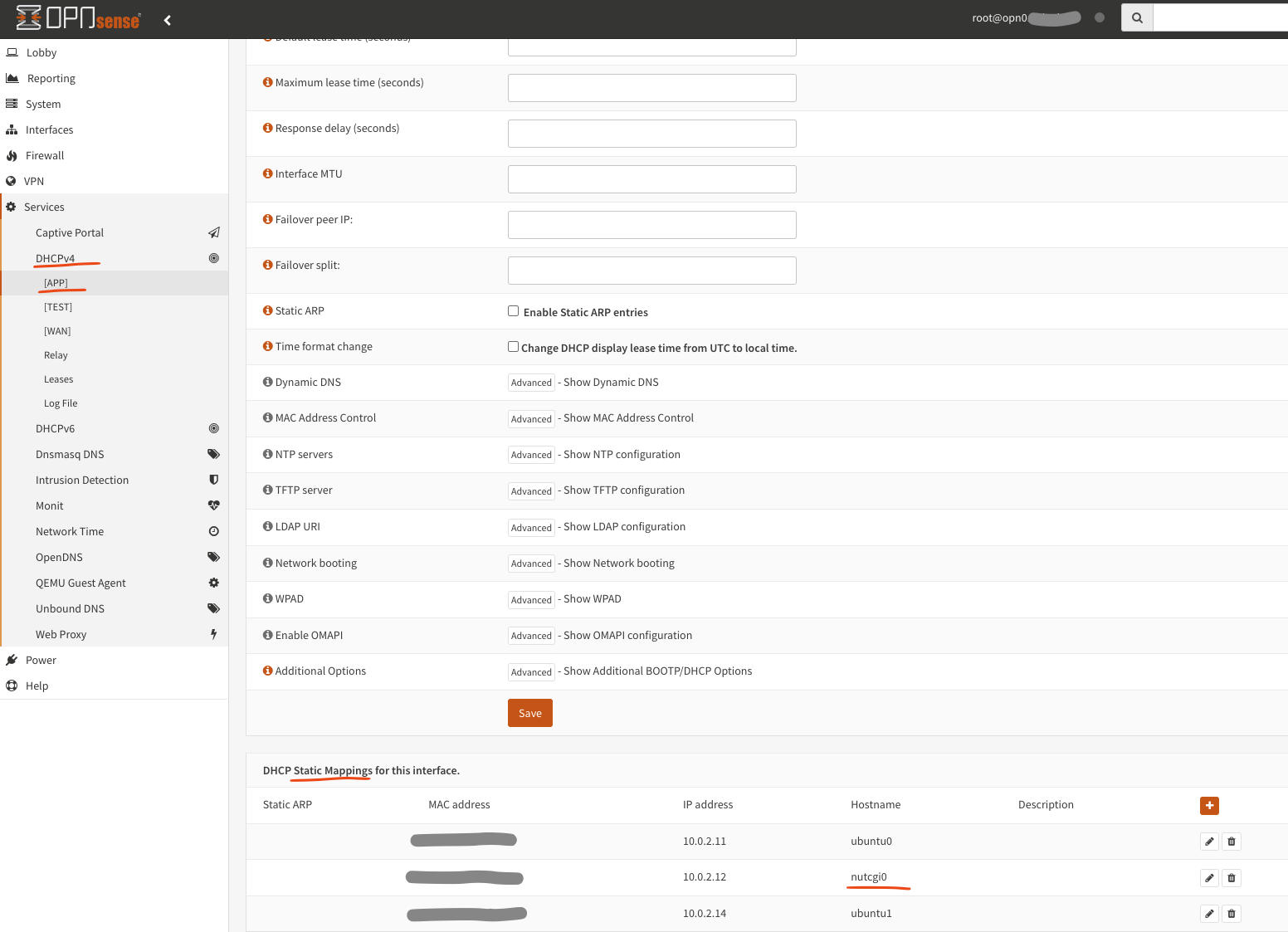Click the search magnifier icon in header
The image size is (1288, 932).
pyautogui.click(x=1137, y=17)
